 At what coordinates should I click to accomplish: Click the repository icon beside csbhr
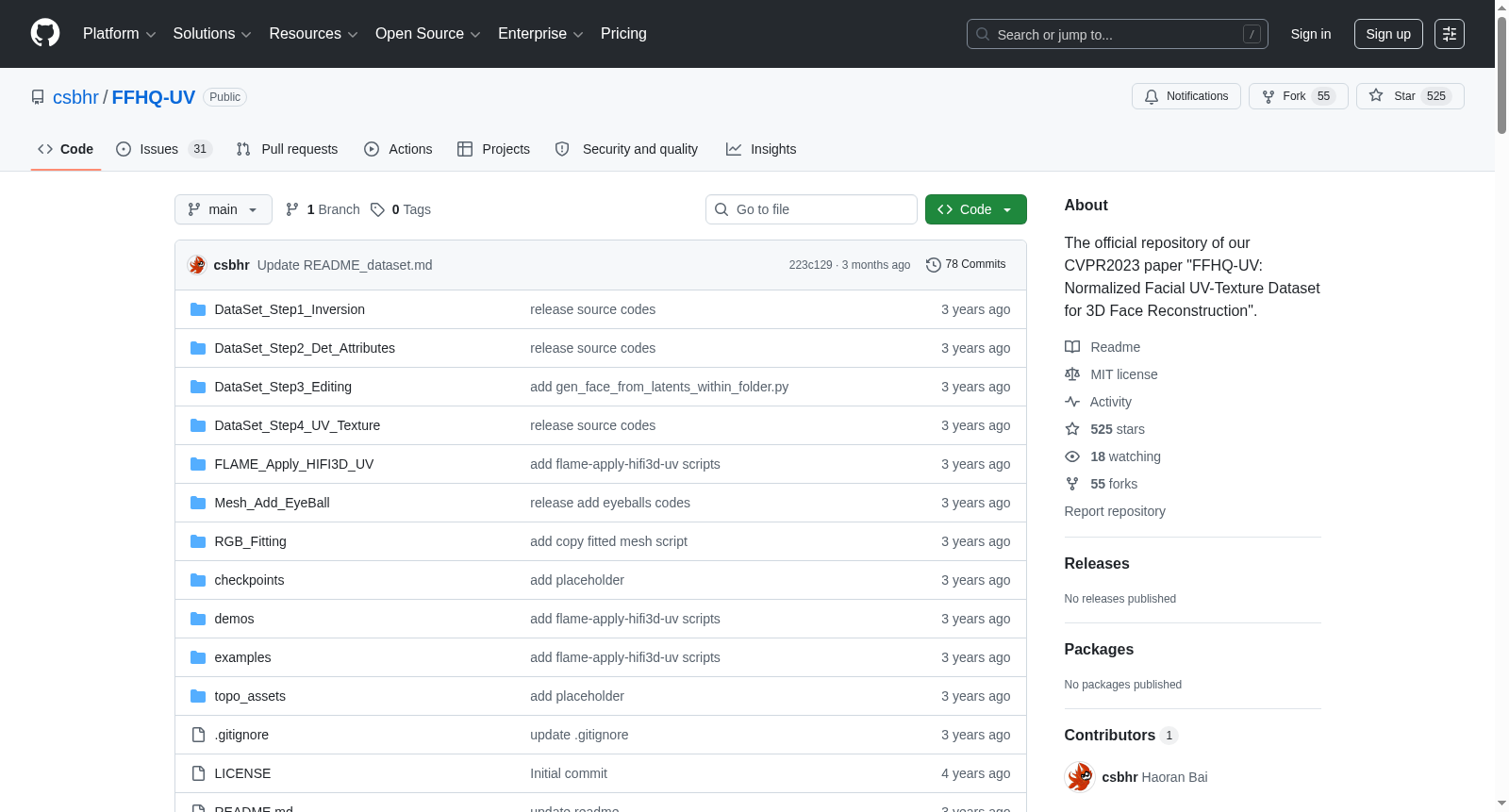[38, 97]
